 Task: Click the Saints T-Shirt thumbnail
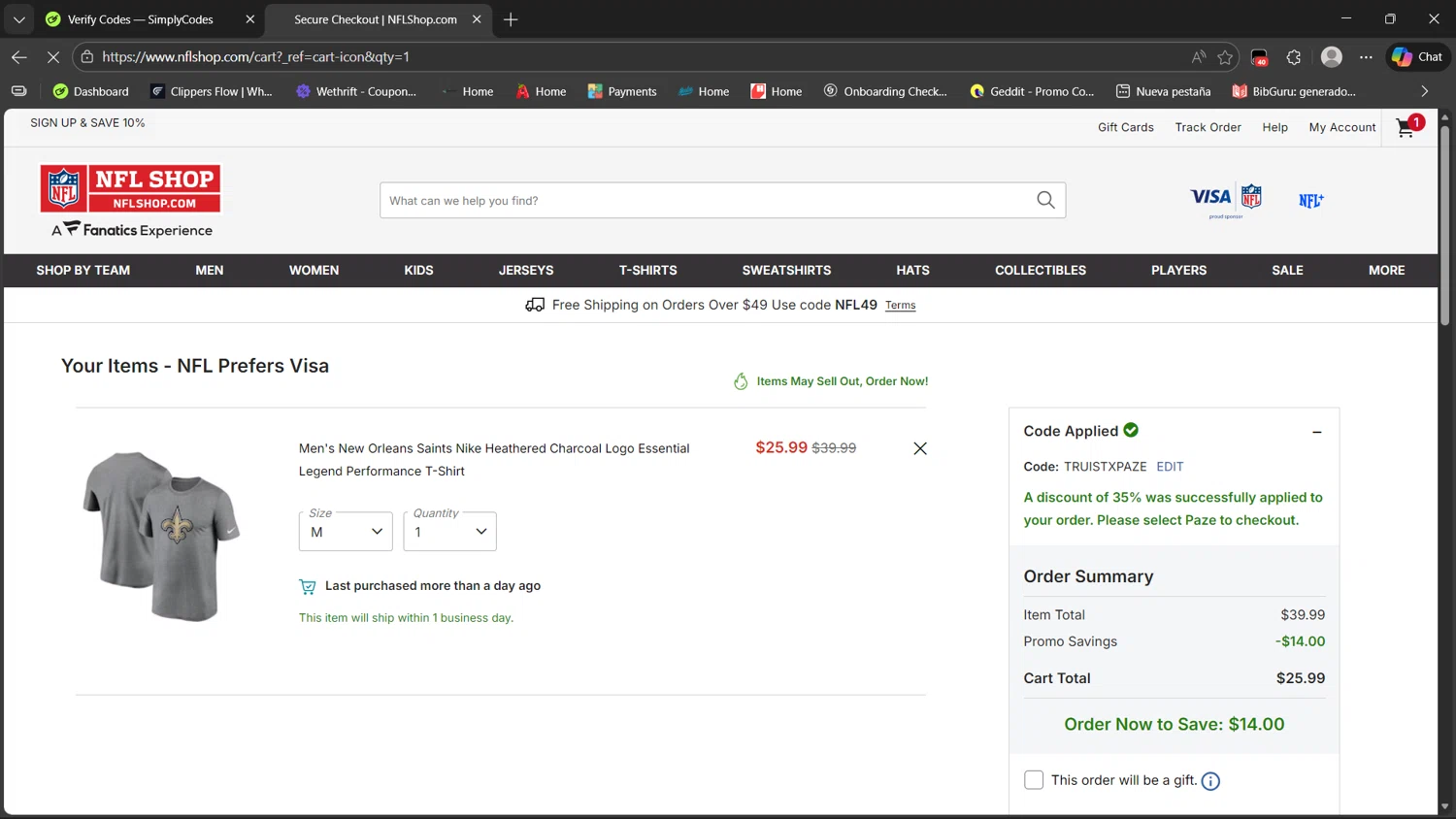click(161, 536)
